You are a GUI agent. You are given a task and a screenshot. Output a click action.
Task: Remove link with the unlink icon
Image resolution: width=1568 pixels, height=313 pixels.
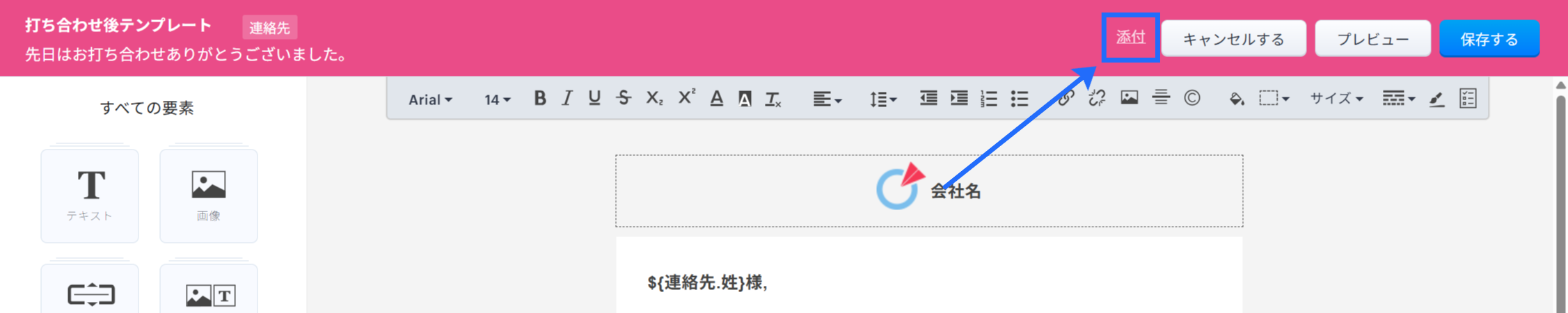[1097, 98]
